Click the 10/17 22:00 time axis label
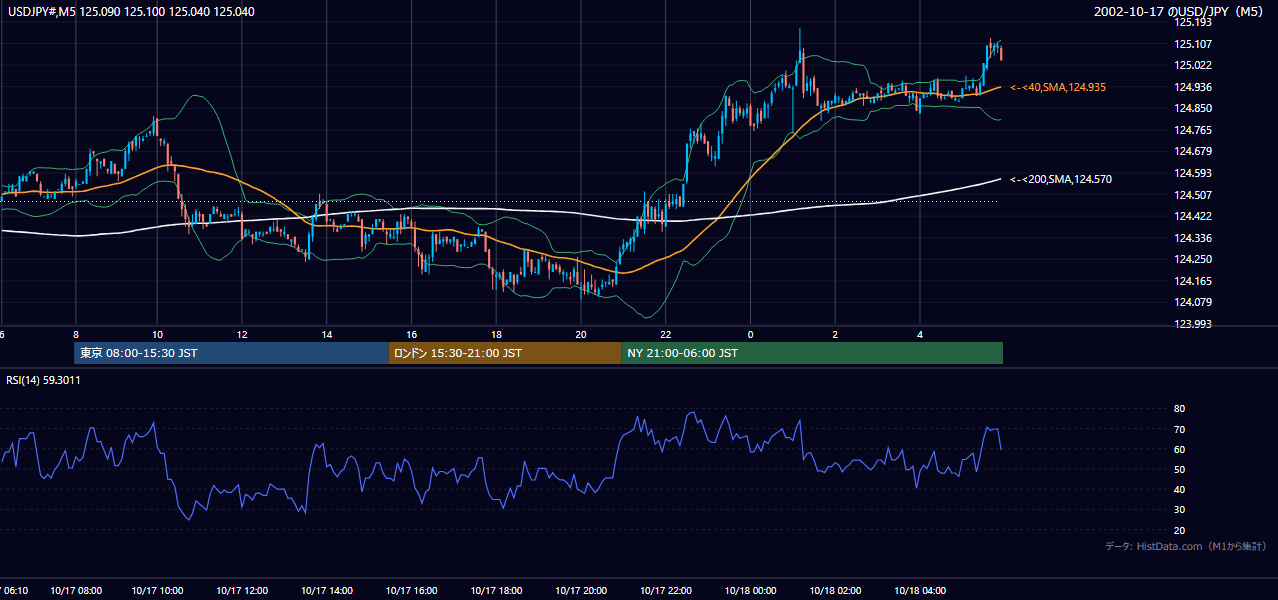This screenshot has width=1278, height=600. 667,591
